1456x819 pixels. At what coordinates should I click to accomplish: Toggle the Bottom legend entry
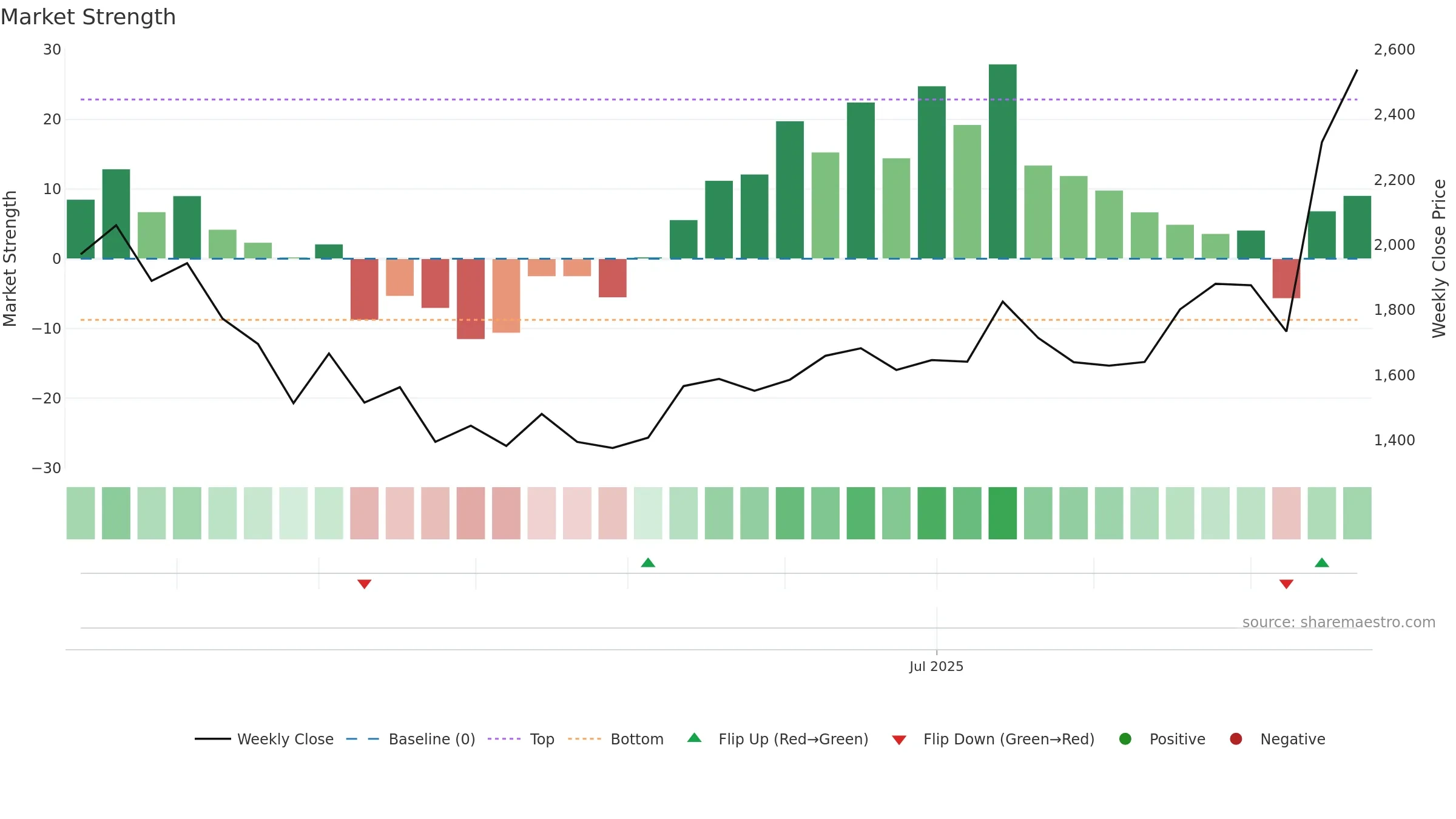tap(616, 739)
